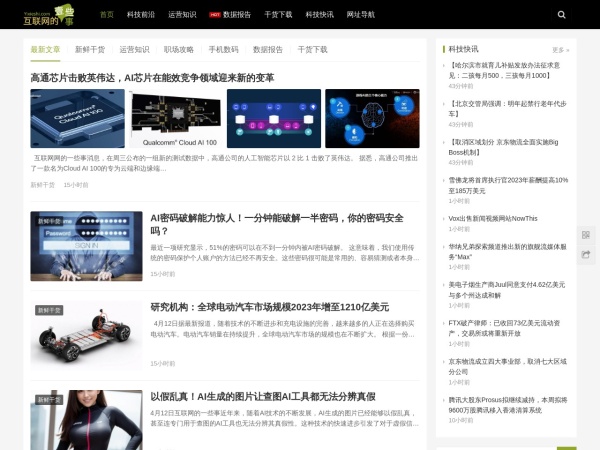Open 网址导航 navigation item
Image resolution: width=600 pixels, height=450 pixels.
[x=360, y=15]
